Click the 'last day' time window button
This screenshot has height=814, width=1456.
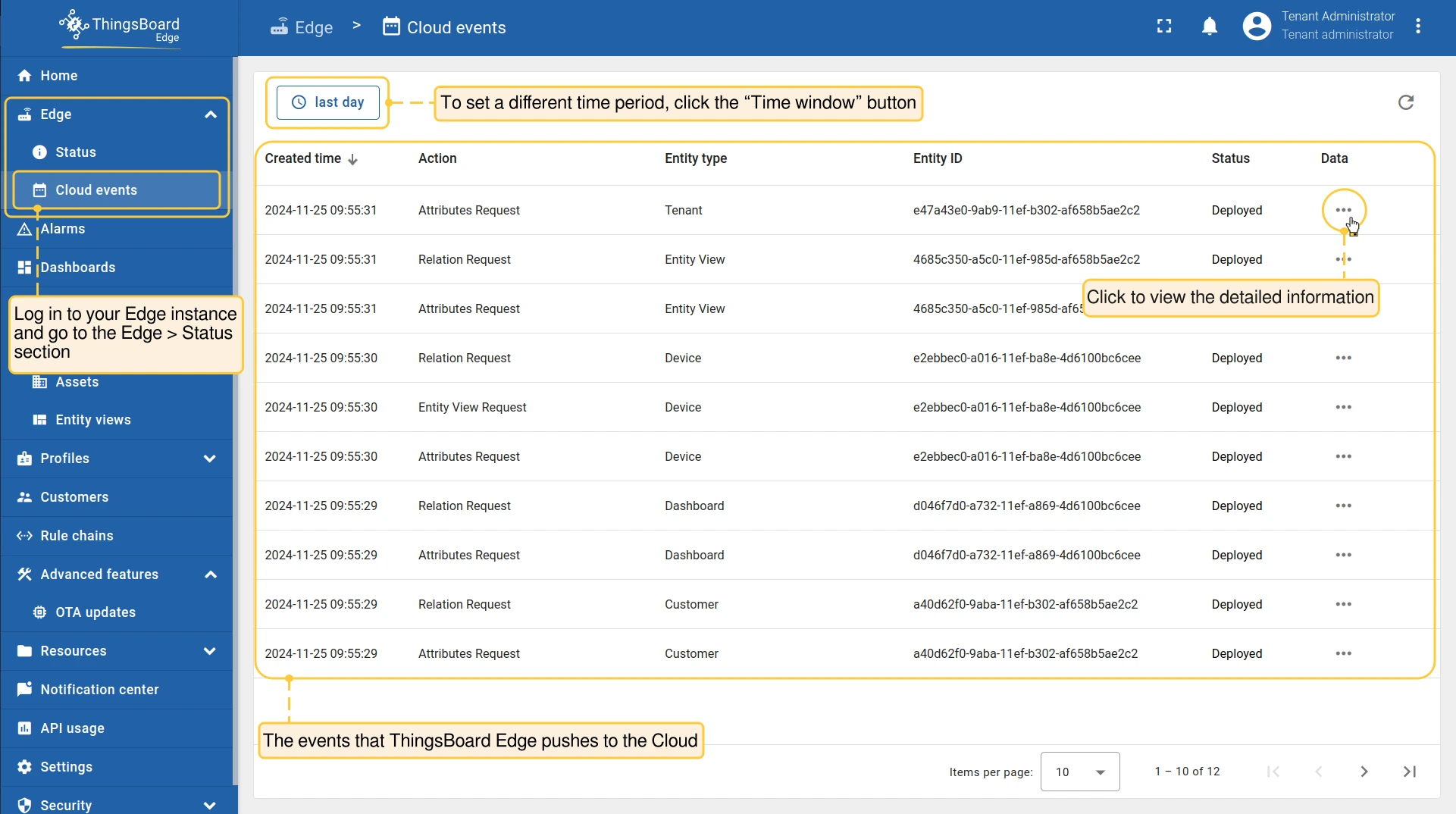tap(327, 102)
